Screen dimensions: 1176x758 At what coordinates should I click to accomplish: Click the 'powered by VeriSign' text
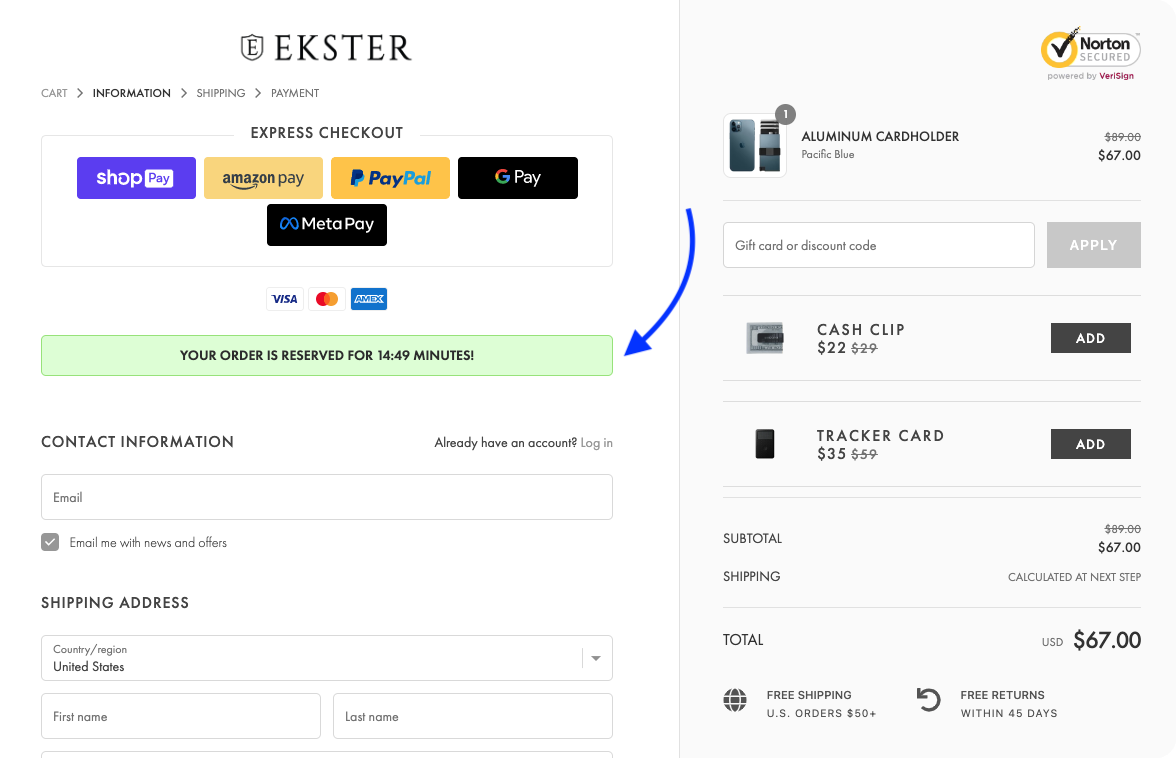[x=1090, y=76]
